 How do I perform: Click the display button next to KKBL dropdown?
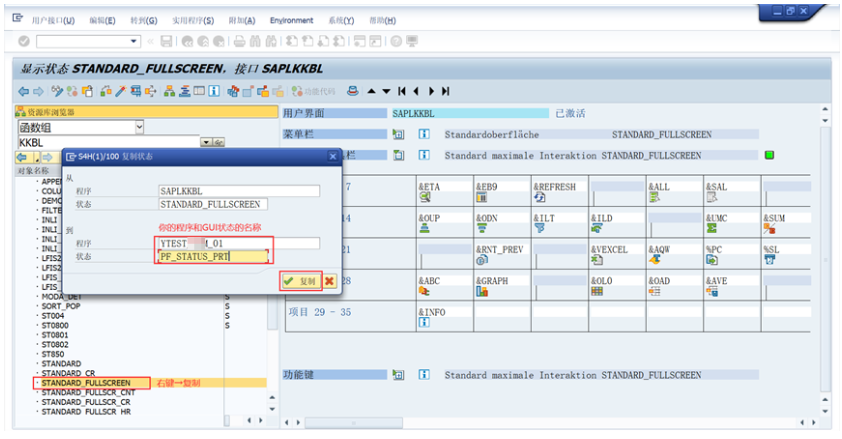[x=219, y=142]
